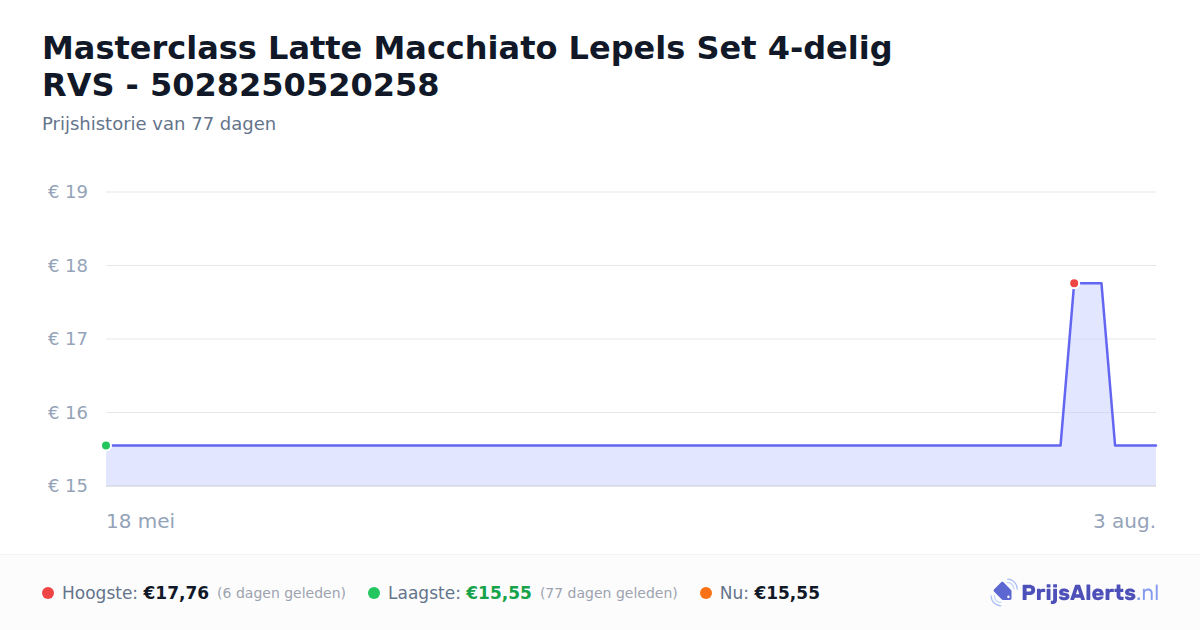Image resolution: width=1200 pixels, height=630 pixels.
Task: Click the red Hoogste legend dot
Action: click(x=48, y=593)
